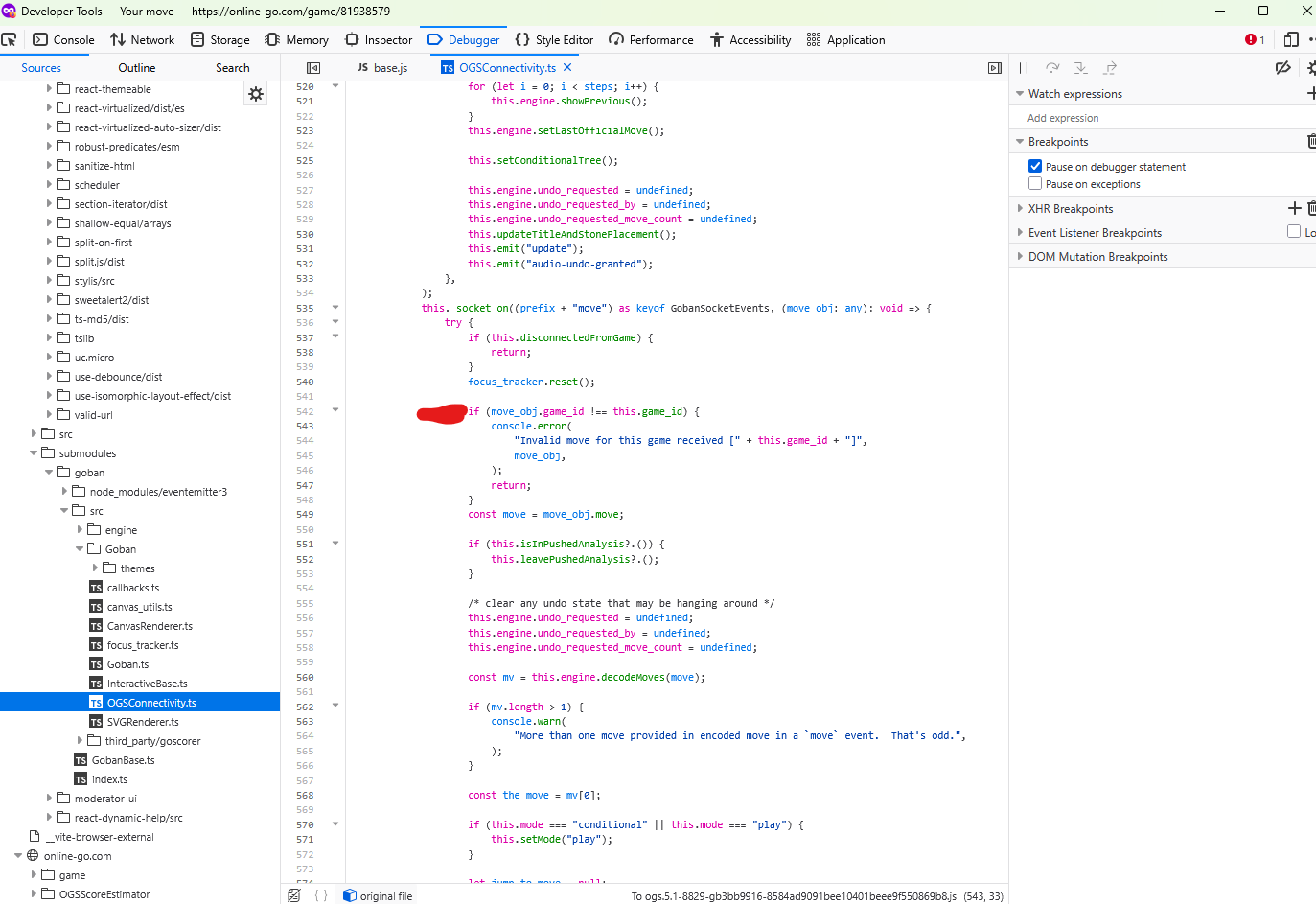This screenshot has height=904, width=1316.
Task: Add an XHR breakpoint with plus icon
Action: [x=1294, y=208]
